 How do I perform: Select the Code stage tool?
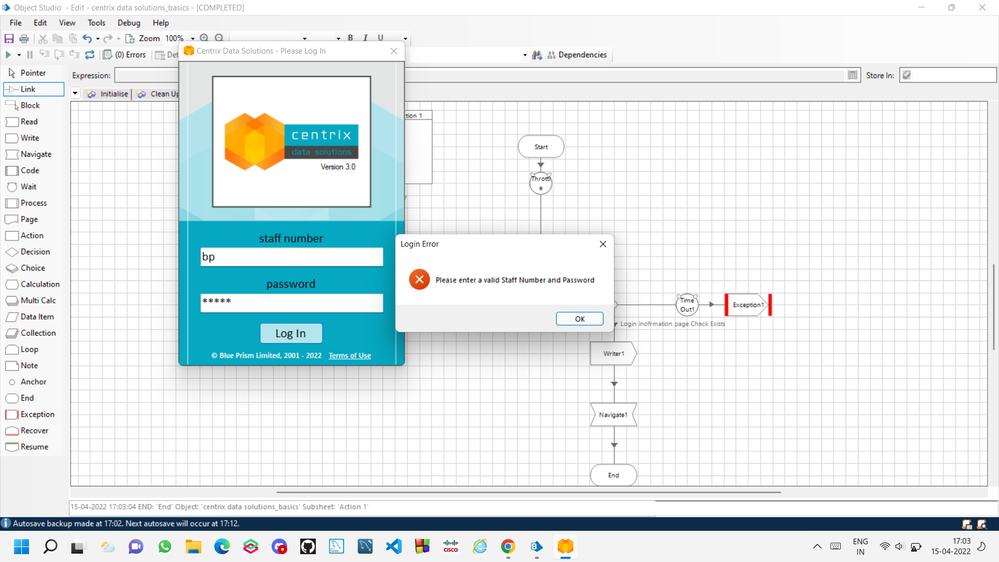[x=34, y=170]
